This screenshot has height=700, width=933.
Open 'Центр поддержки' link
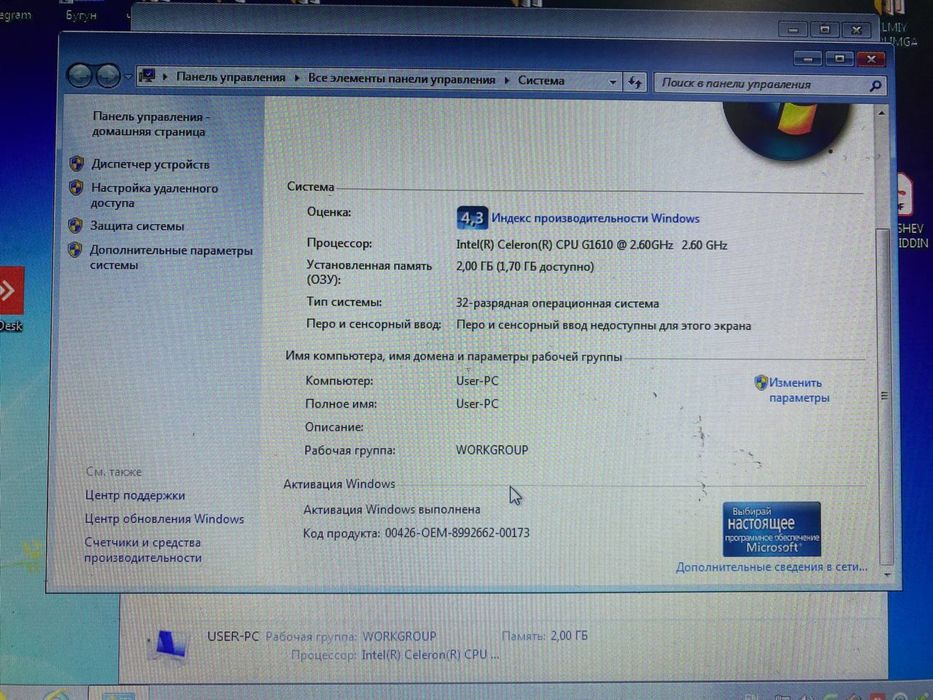pos(135,495)
